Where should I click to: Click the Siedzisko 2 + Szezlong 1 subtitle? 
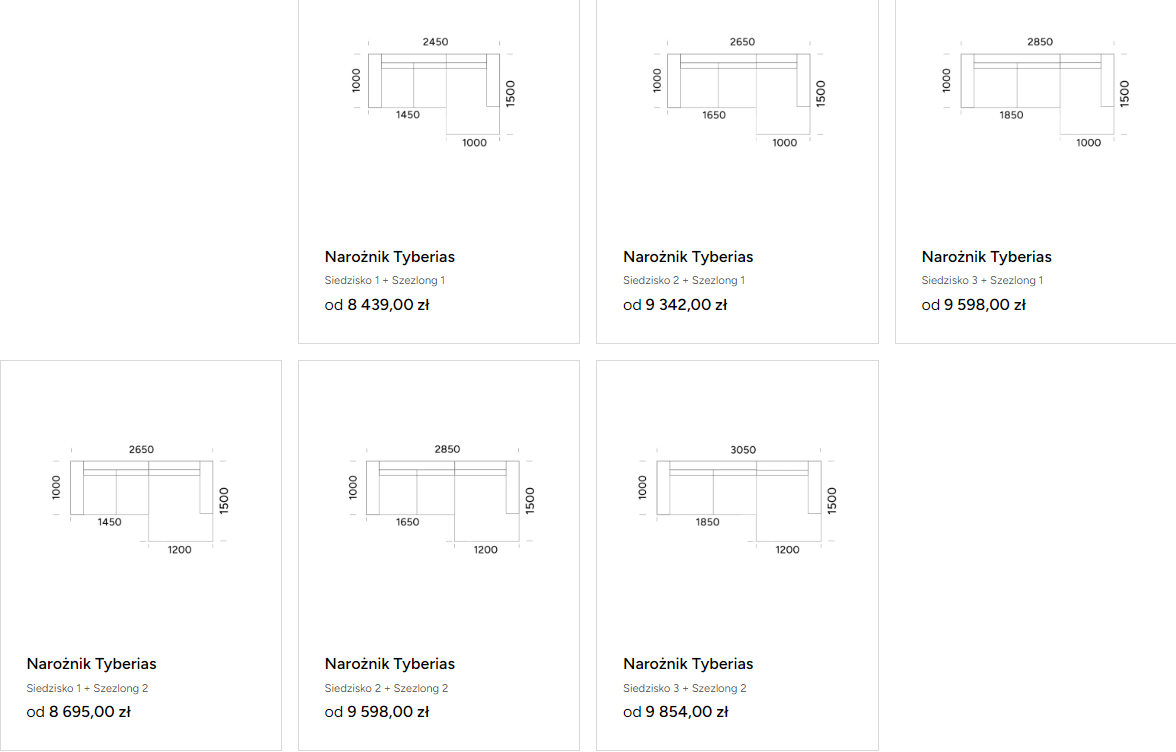tap(684, 280)
